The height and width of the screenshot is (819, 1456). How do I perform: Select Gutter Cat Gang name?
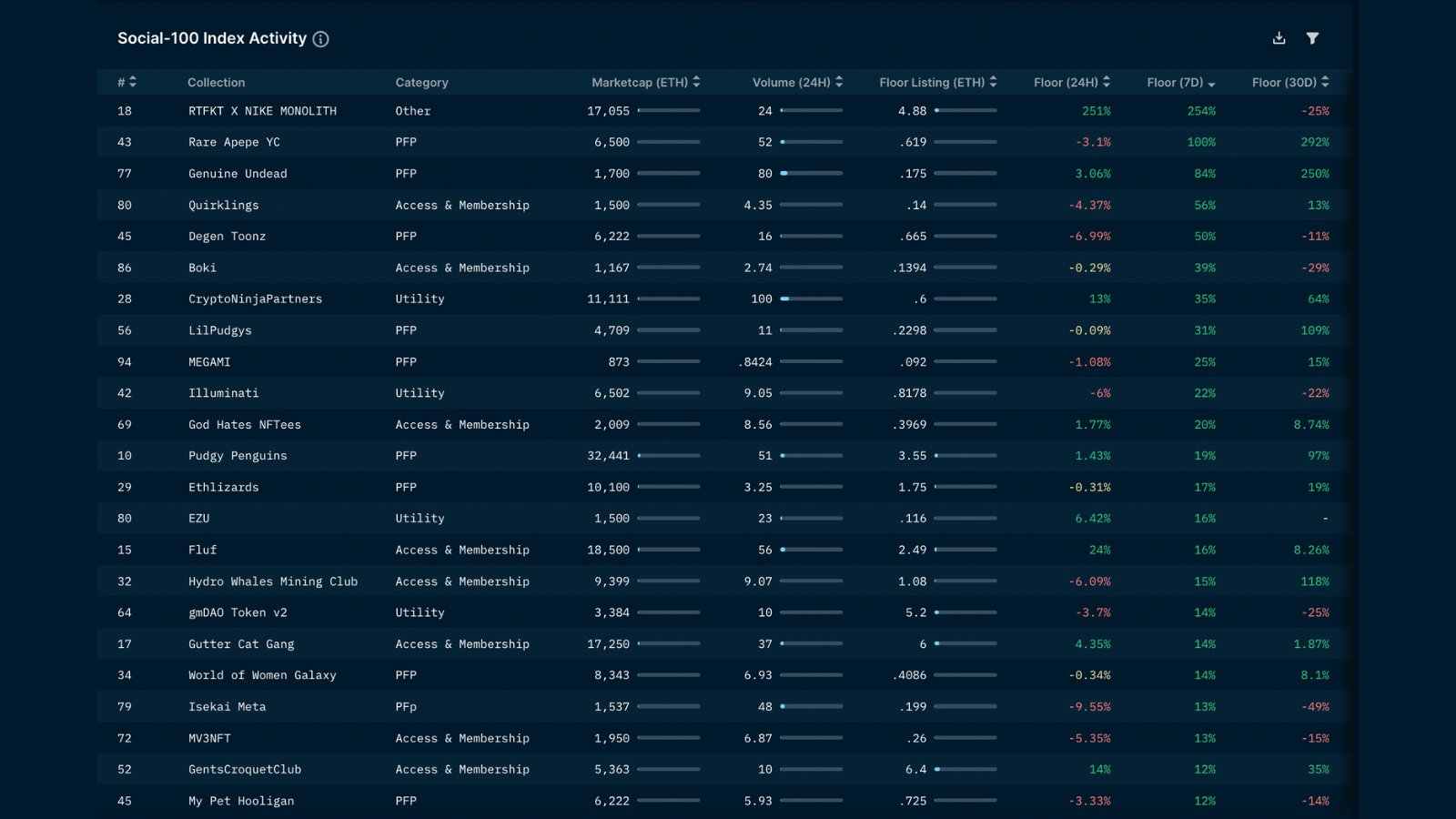pyautogui.click(x=241, y=644)
